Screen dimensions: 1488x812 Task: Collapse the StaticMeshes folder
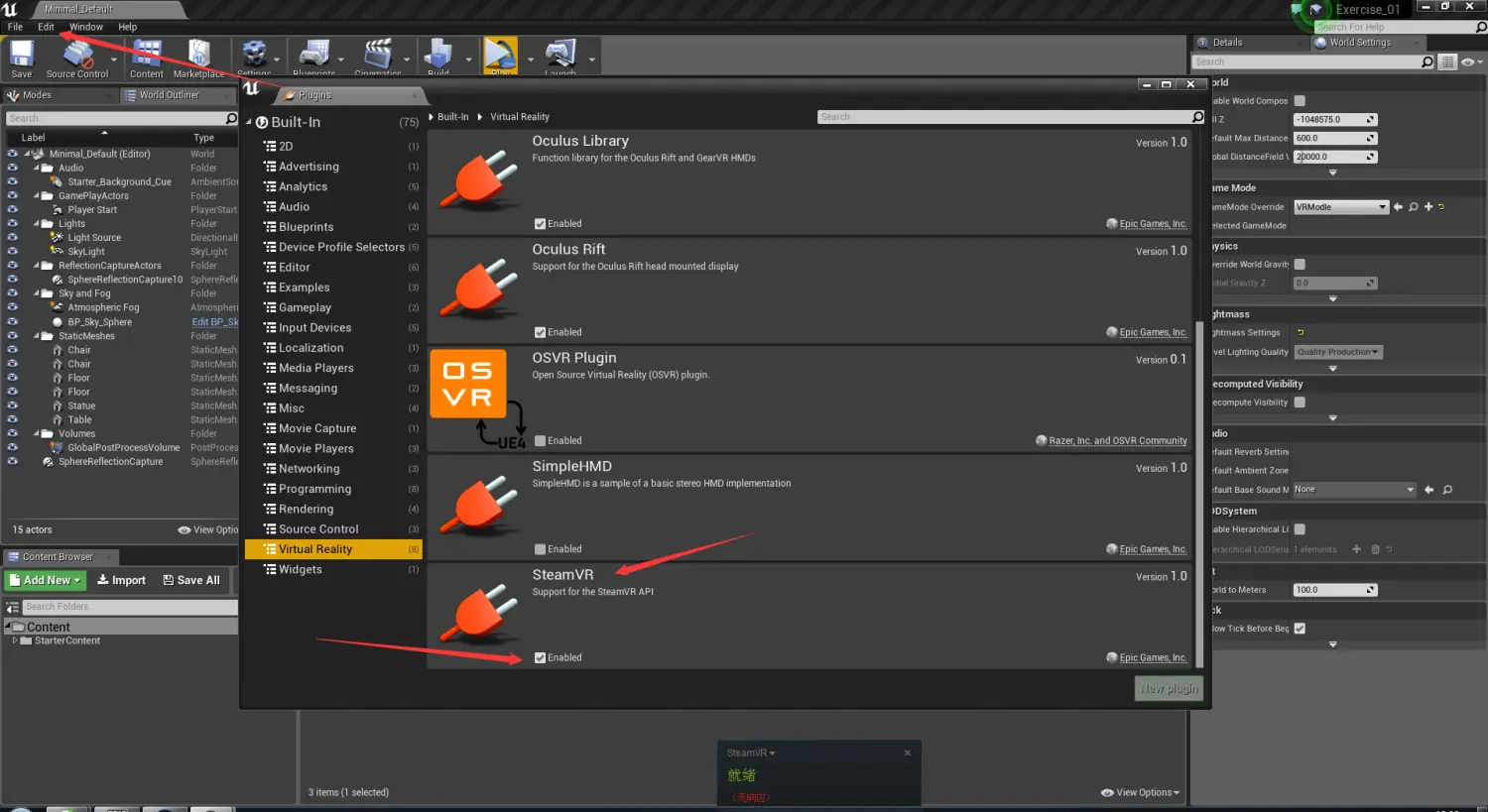click(37, 336)
